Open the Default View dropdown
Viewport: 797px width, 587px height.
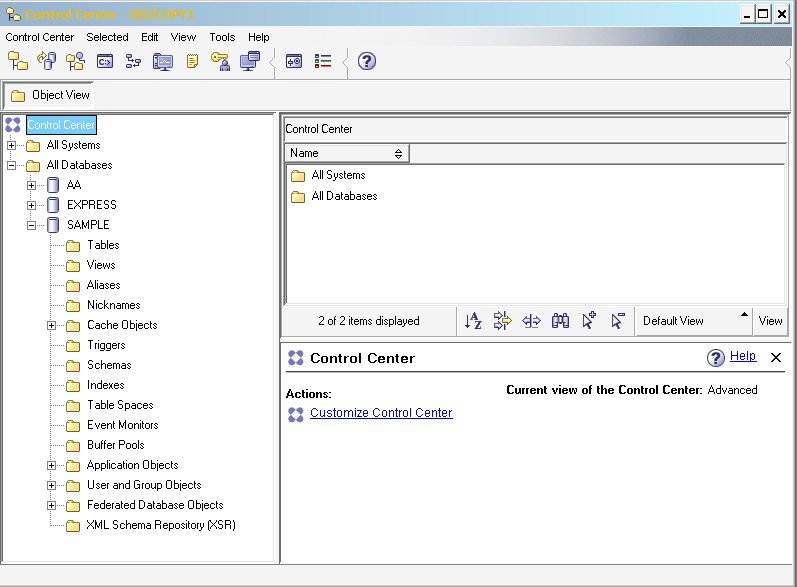tap(694, 321)
